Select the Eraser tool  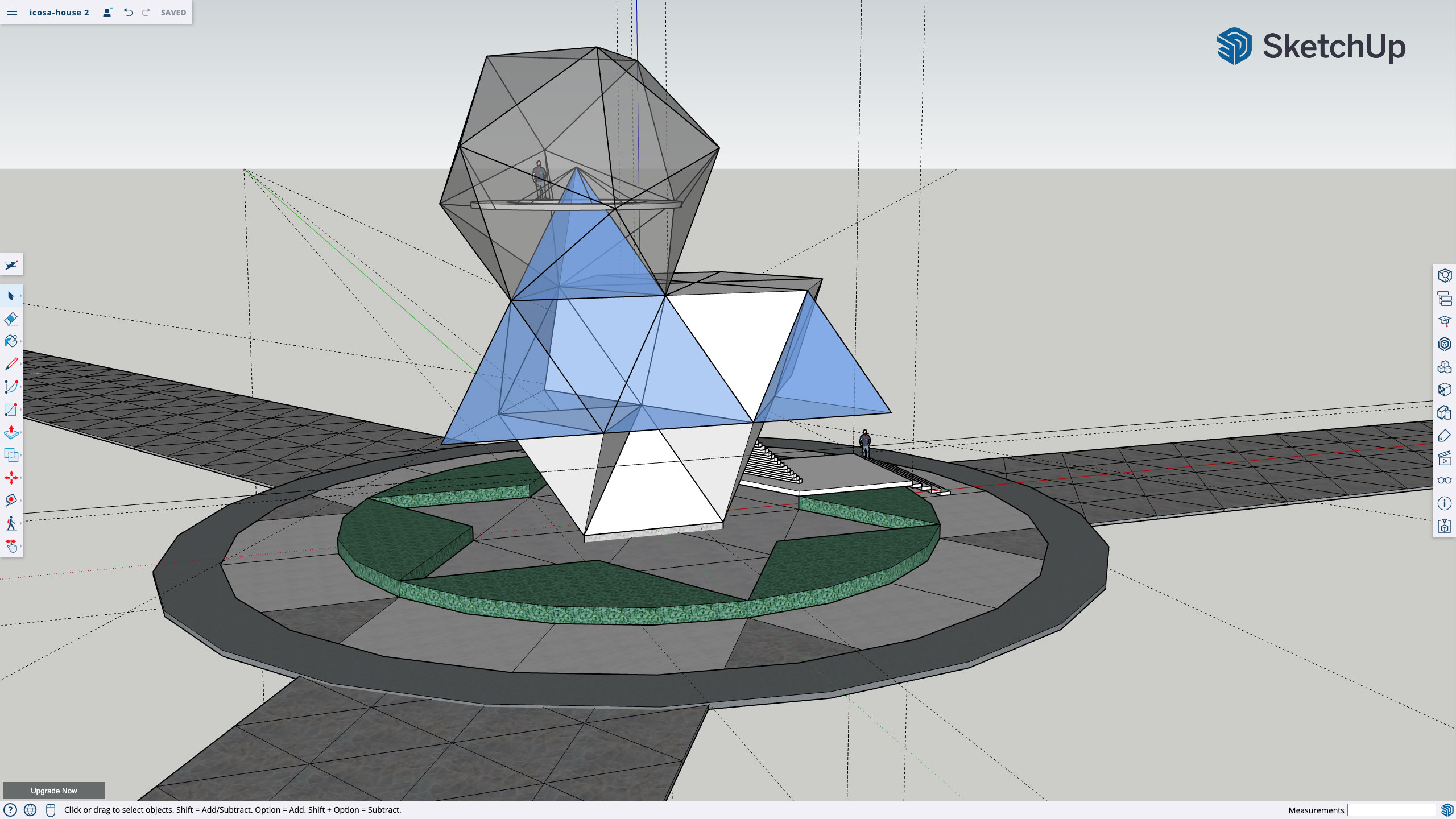coord(11,318)
